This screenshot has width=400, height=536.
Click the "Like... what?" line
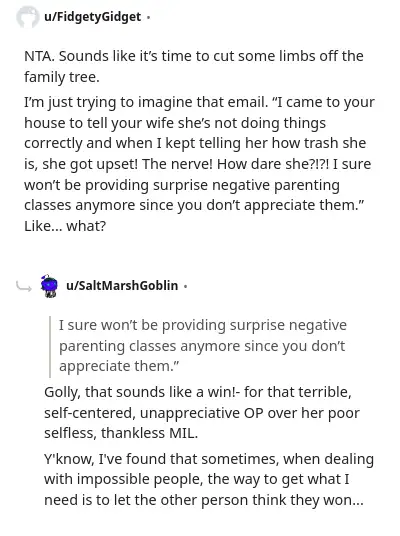65,226
